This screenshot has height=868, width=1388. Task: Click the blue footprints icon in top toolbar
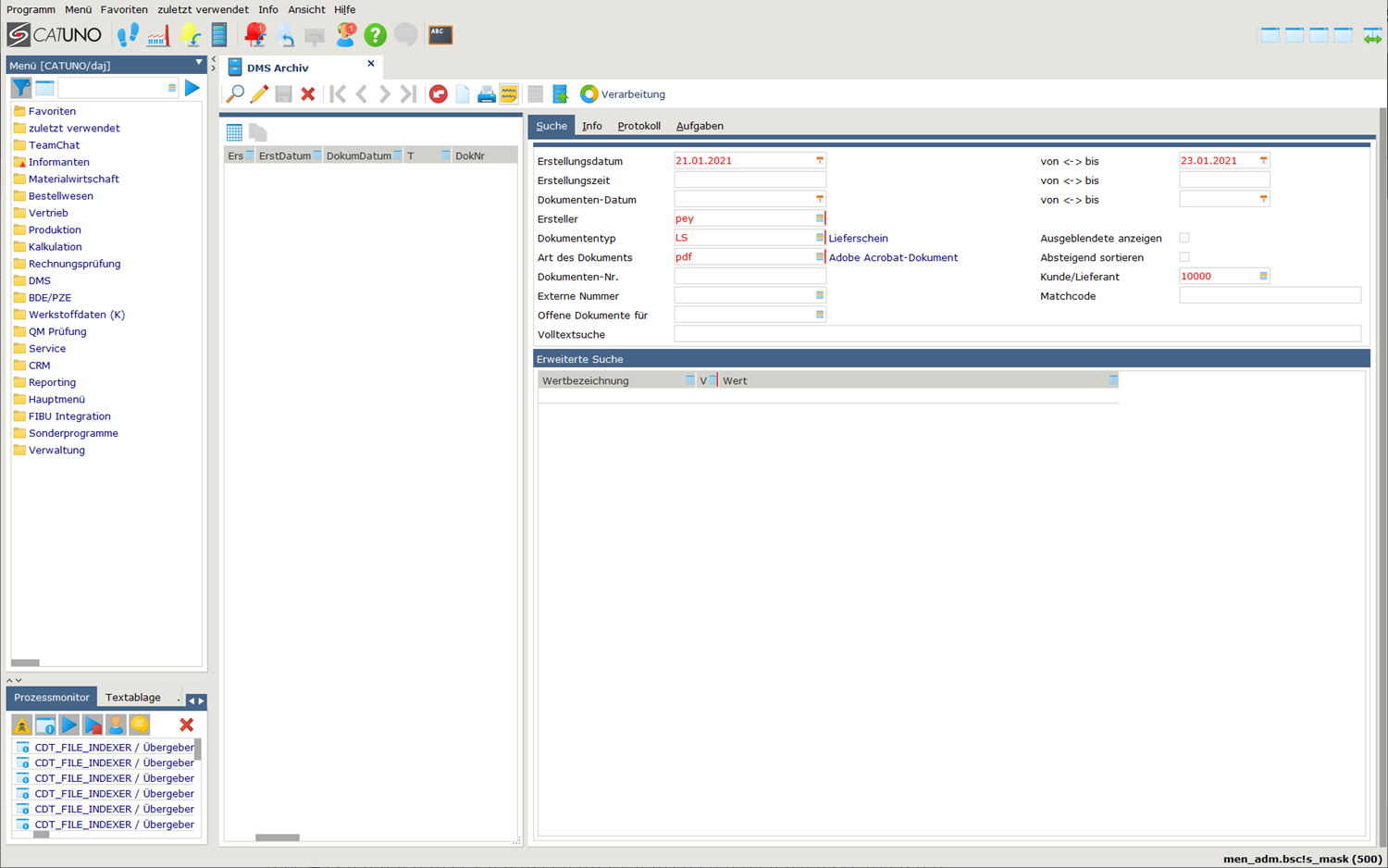pos(128,35)
